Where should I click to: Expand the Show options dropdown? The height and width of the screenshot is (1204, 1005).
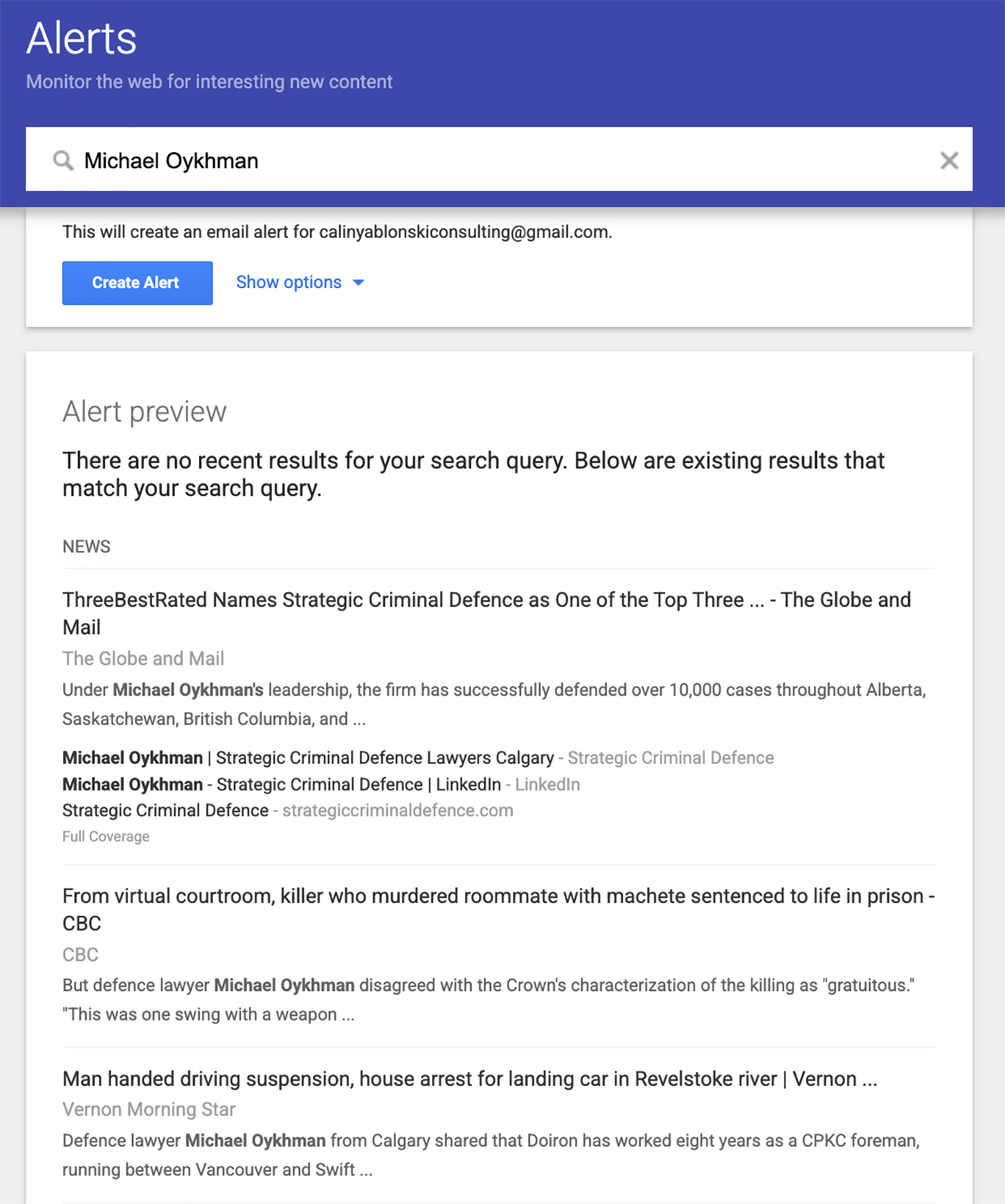point(289,282)
